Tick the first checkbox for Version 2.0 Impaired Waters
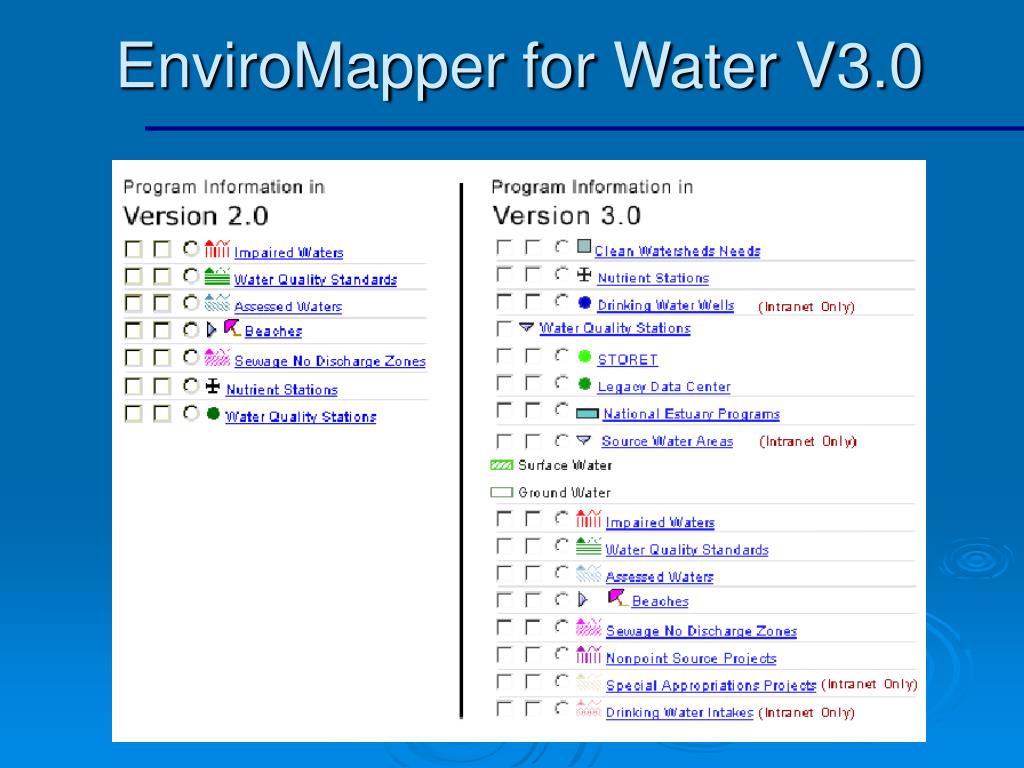Image resolution: width=1024 pixels, height=768 pixels. click(133, 249)
